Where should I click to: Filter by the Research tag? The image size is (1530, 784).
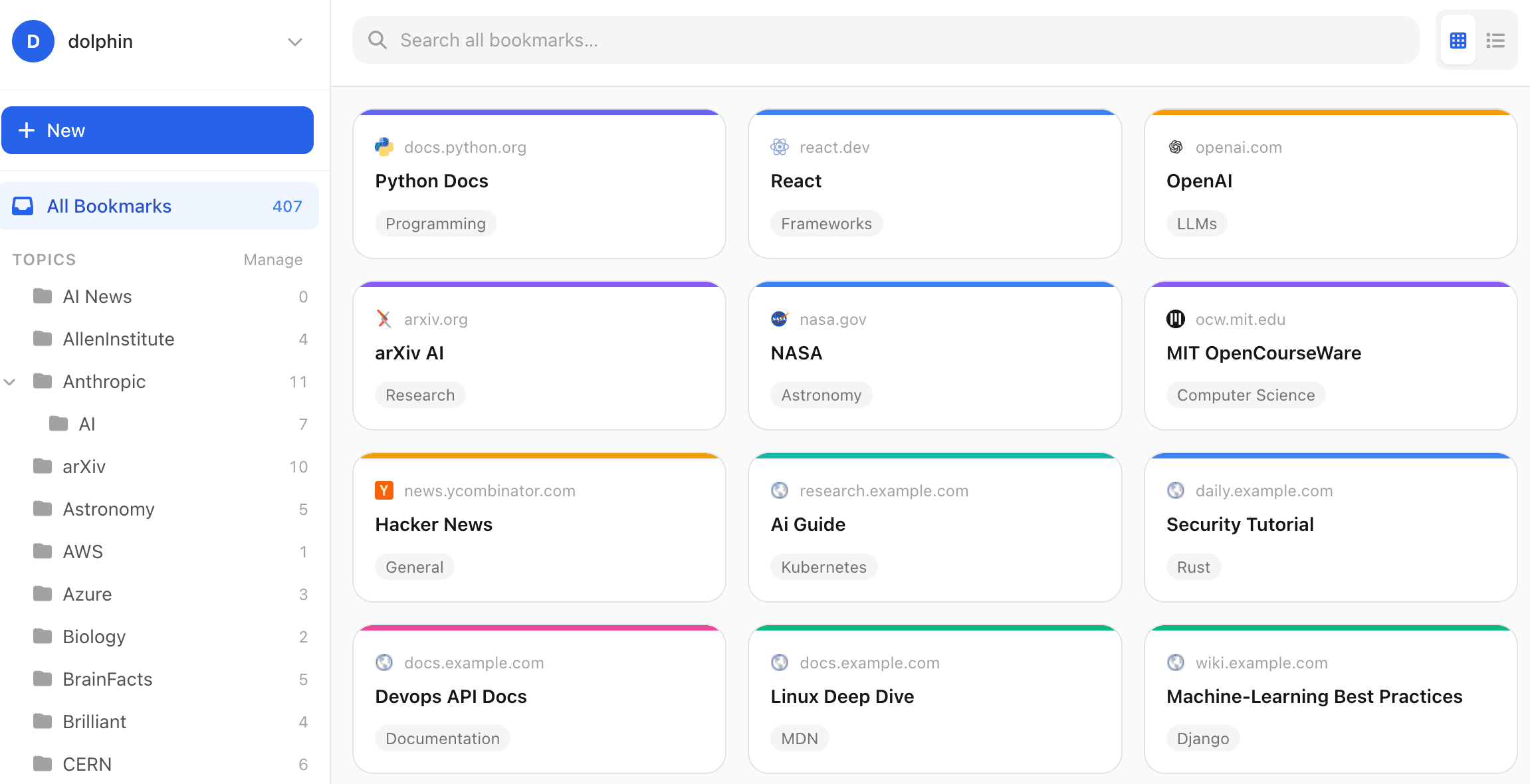click(420, 395)
